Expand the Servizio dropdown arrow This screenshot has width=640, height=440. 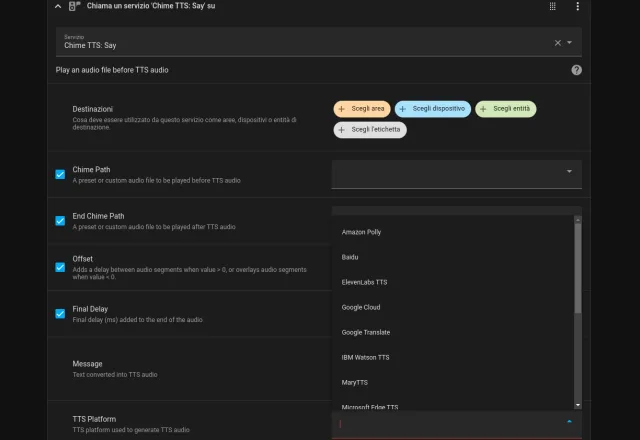[x=570, y=43]
